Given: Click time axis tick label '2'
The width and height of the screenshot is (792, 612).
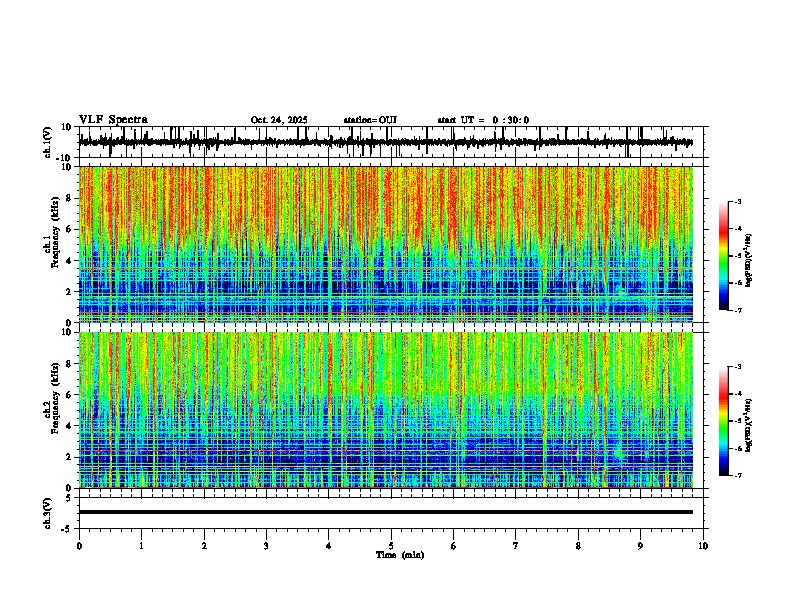Looking at the screenshot, I should pos(204,546).
